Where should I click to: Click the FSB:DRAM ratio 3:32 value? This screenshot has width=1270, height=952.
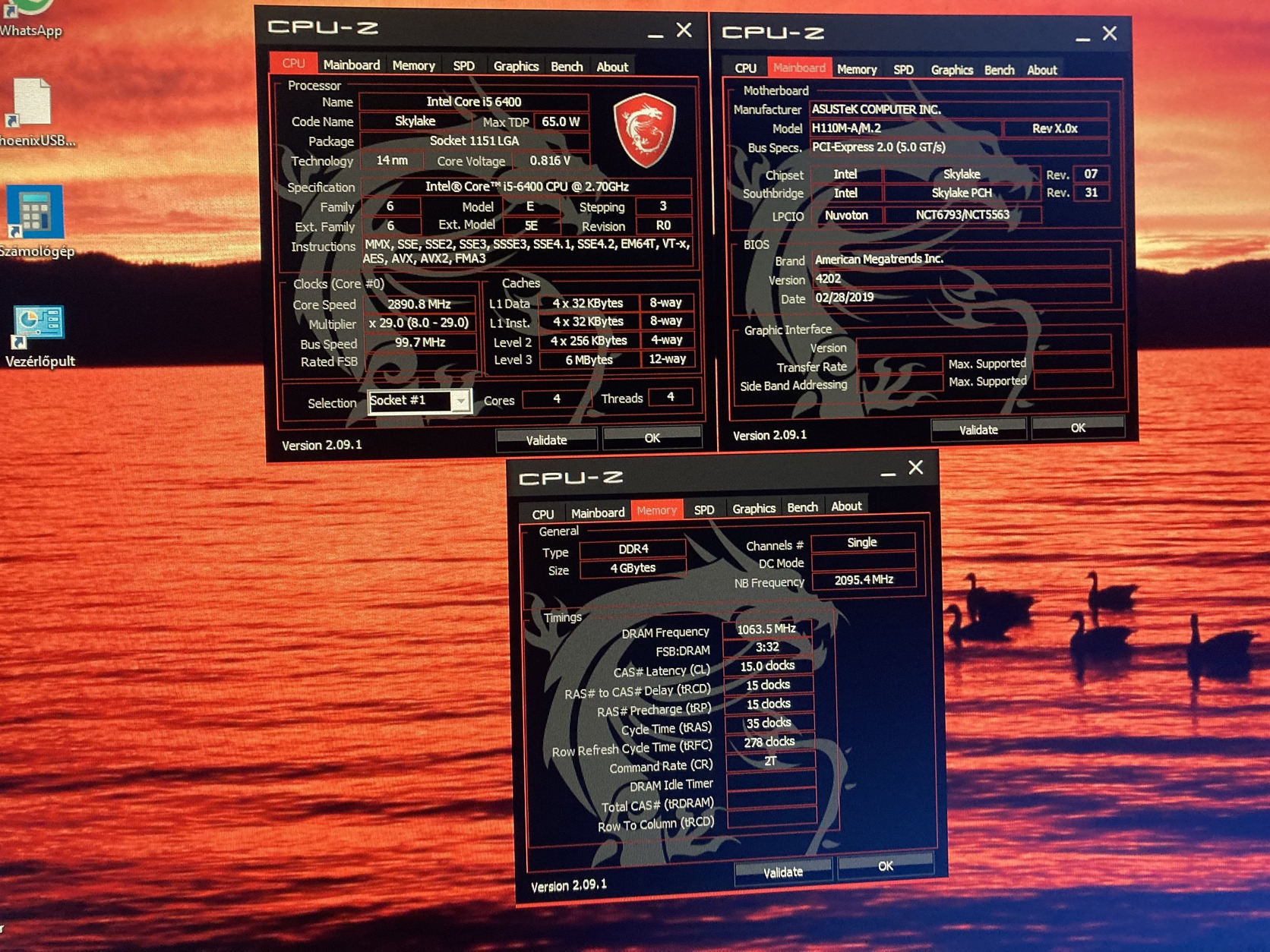tap(767, 648)
